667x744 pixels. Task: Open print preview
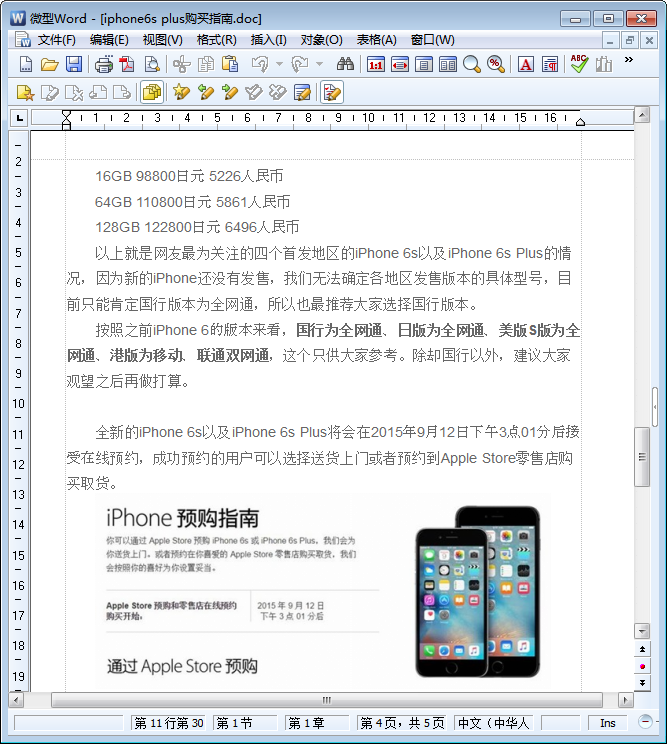(152, 64)
